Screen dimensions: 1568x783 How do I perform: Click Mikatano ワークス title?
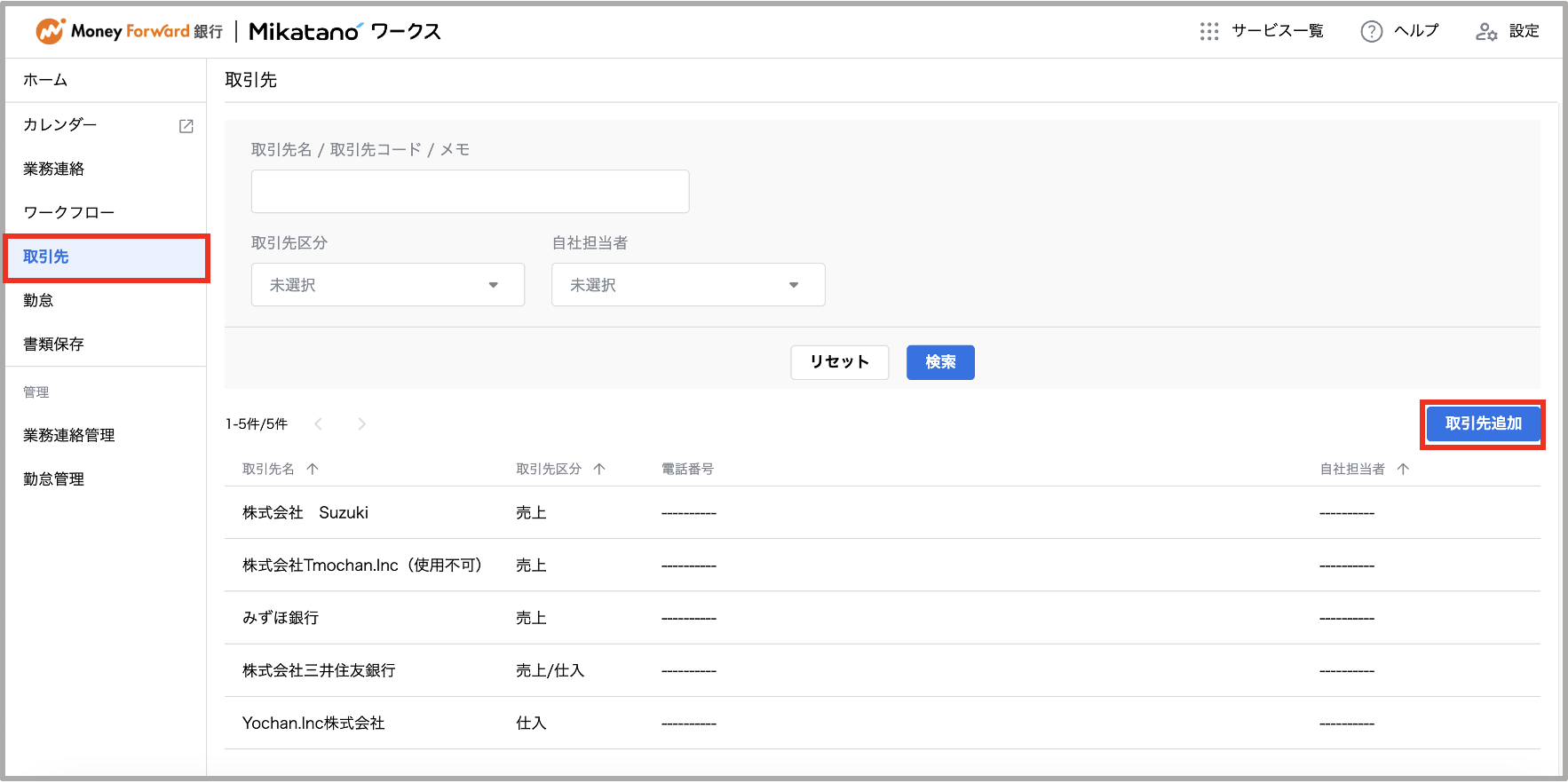click(x=344, y=32)
